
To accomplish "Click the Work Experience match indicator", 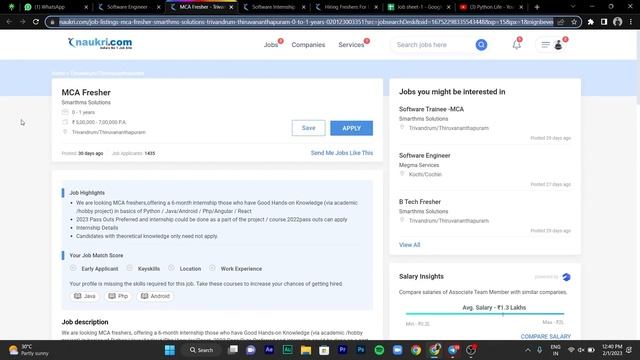I will [x=236, y=269].
